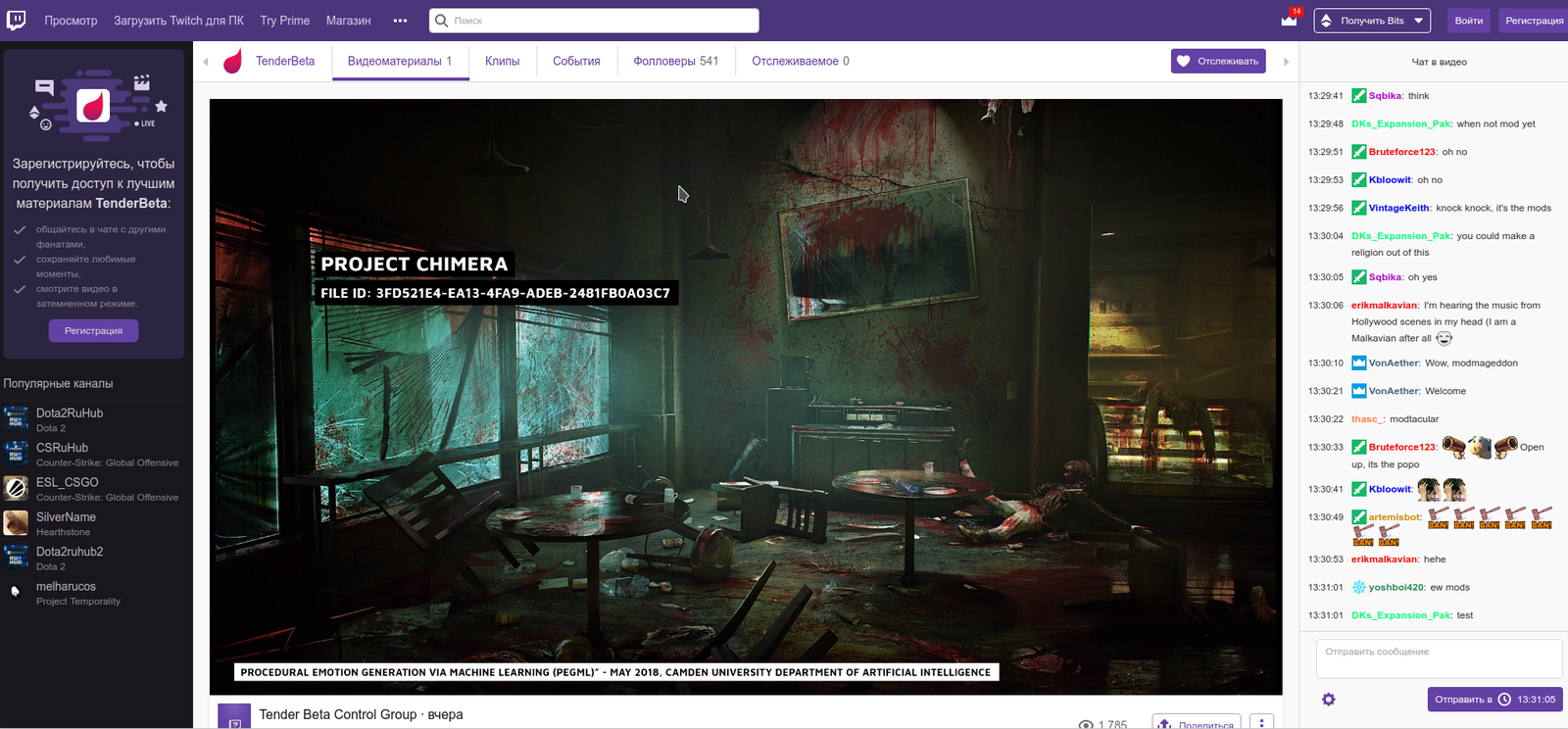Click Kbloowit username at 13:30:41

1390,489
